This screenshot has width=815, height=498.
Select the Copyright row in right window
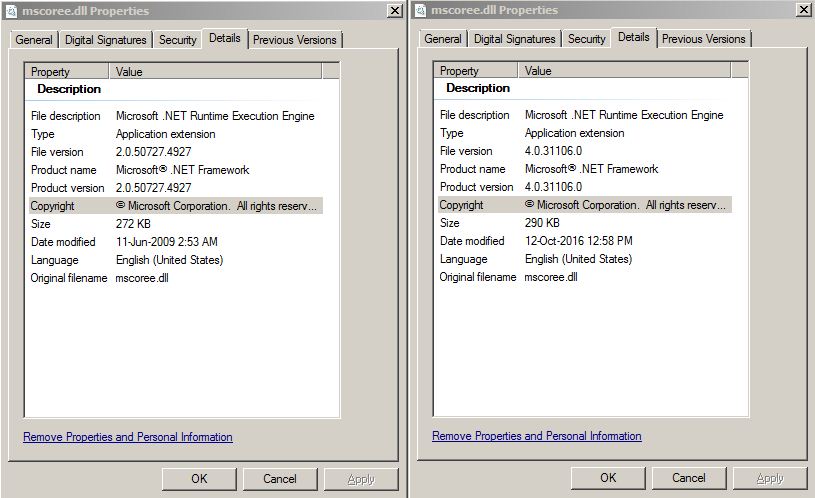pos(585,205)
